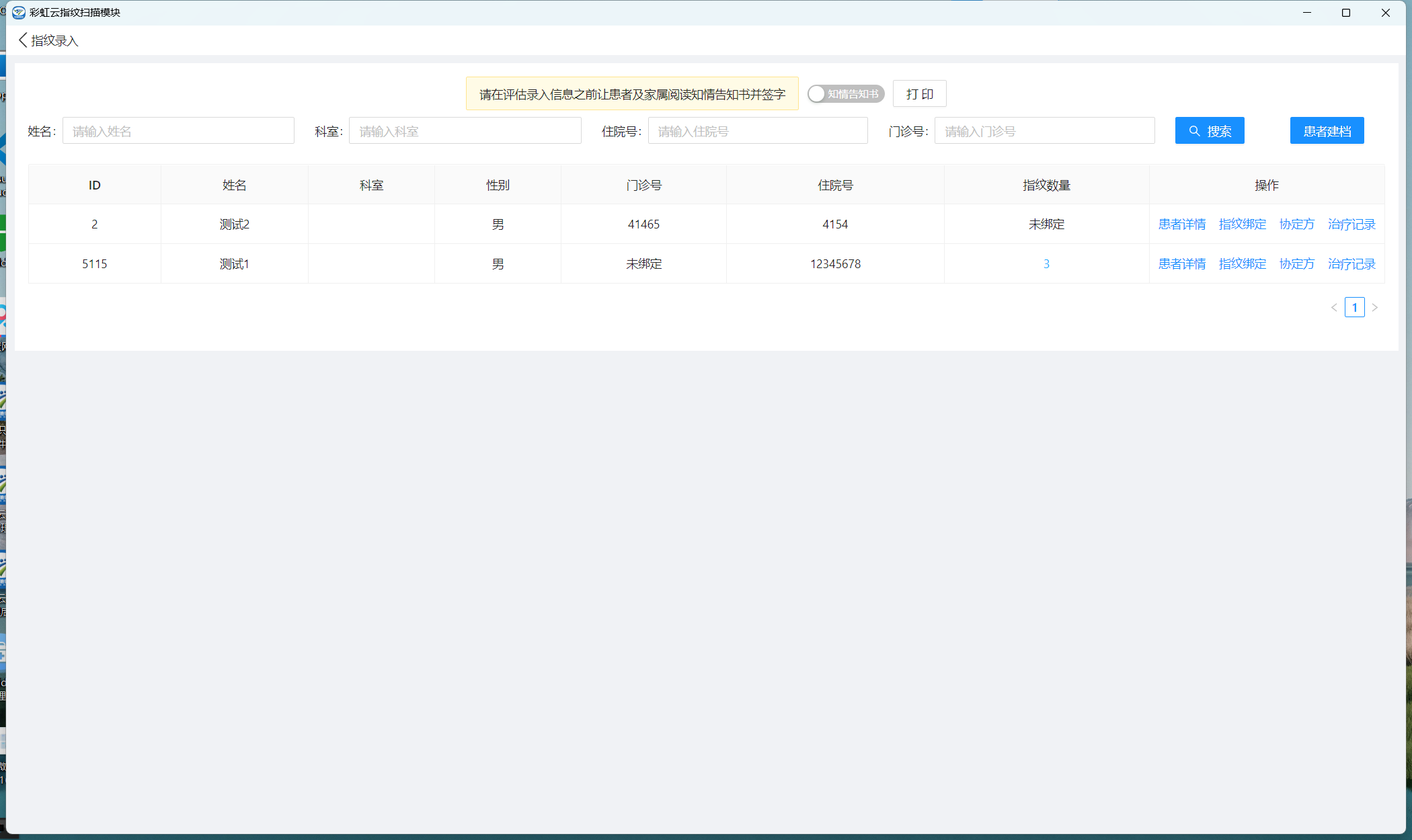Open 患者建档 to create patient record
This screenshot has height=840, width=1412.
pos(1327,131)
